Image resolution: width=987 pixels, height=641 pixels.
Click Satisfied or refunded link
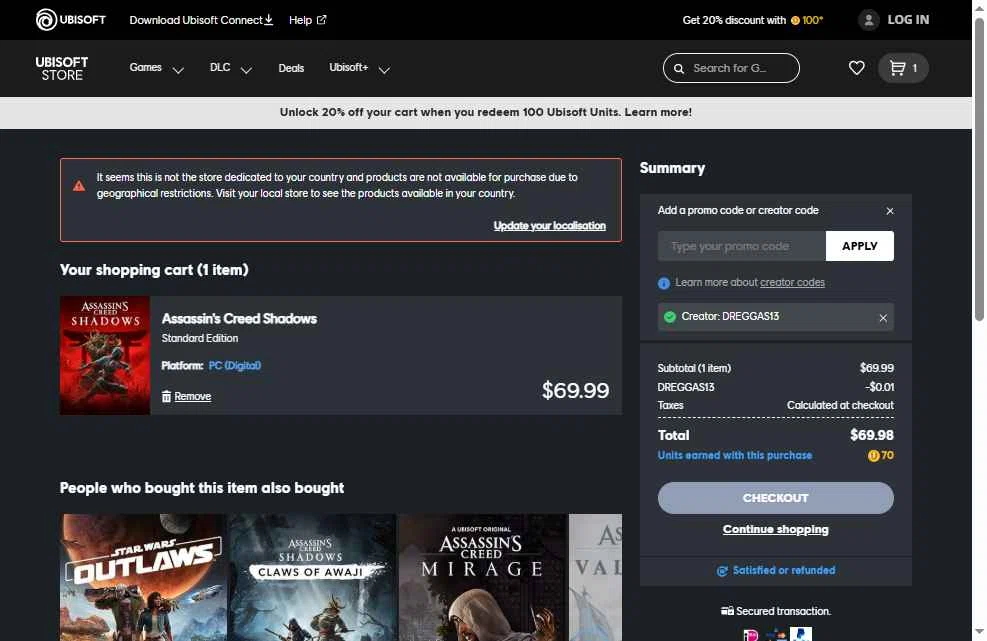coord(784,570)
